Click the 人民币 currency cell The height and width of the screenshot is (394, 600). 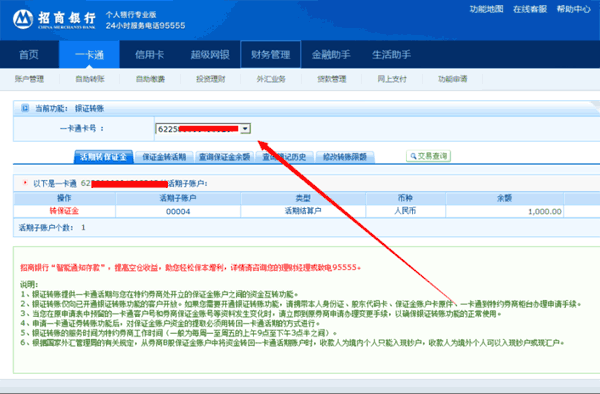click(x=406, y=211)
